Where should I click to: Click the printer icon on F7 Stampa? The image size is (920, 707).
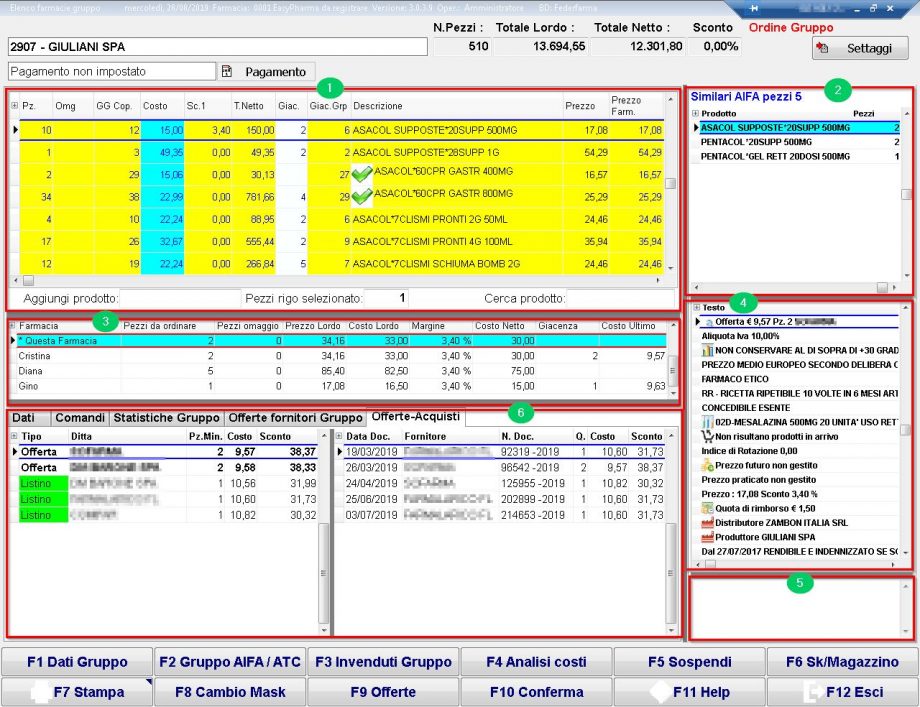tap(40, 692)
